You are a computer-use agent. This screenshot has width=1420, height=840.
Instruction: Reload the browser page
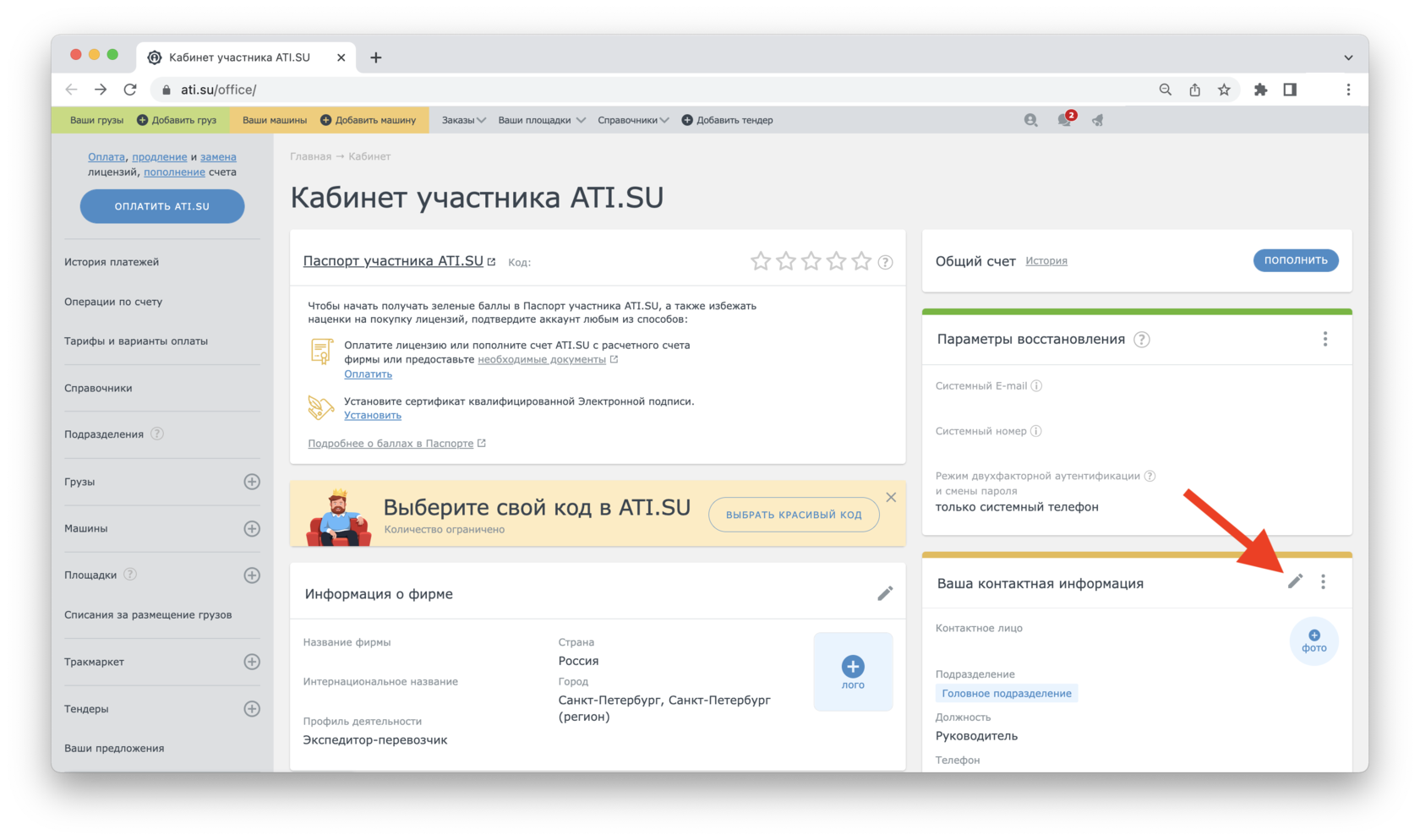[130, 90]
